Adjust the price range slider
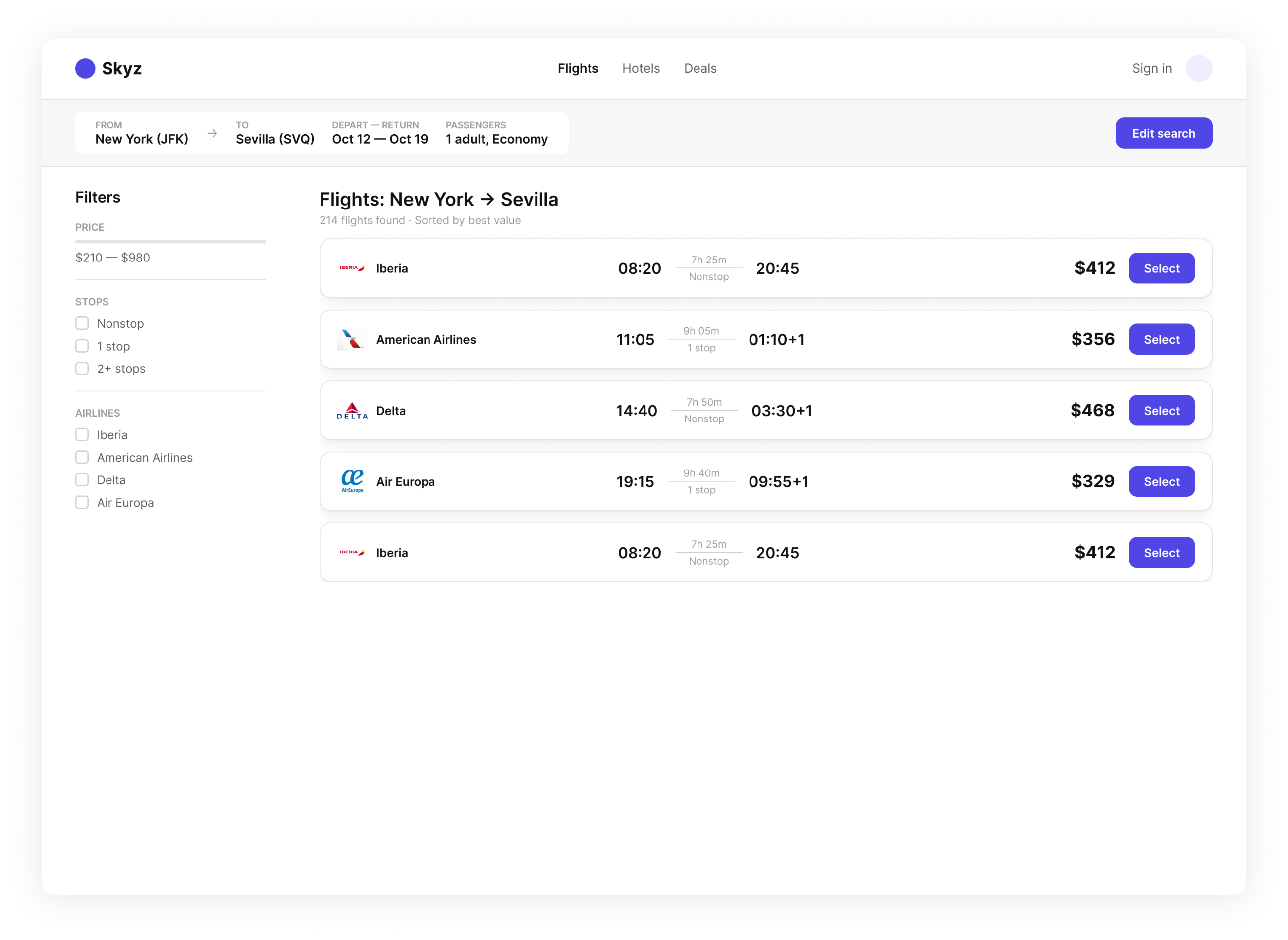 [x=170, y=242]
